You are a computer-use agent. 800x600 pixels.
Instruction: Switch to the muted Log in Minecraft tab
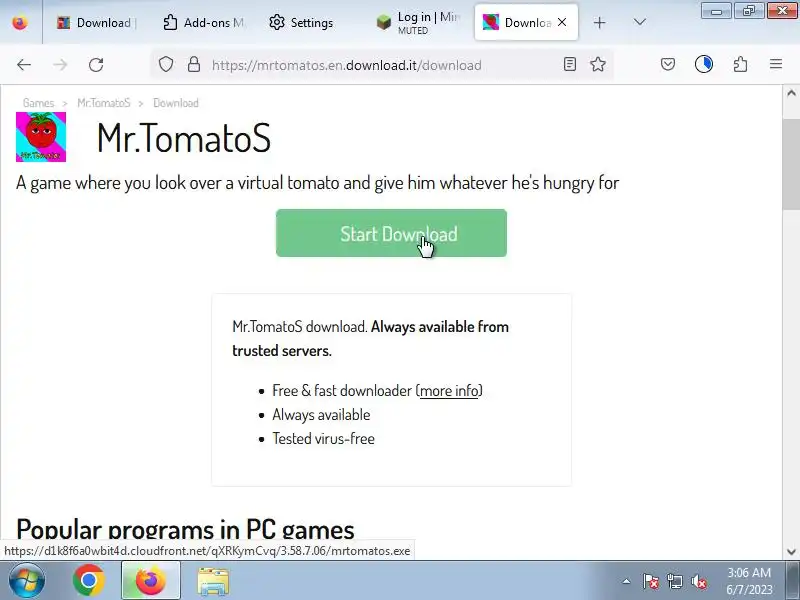click(x=418, y=22)
